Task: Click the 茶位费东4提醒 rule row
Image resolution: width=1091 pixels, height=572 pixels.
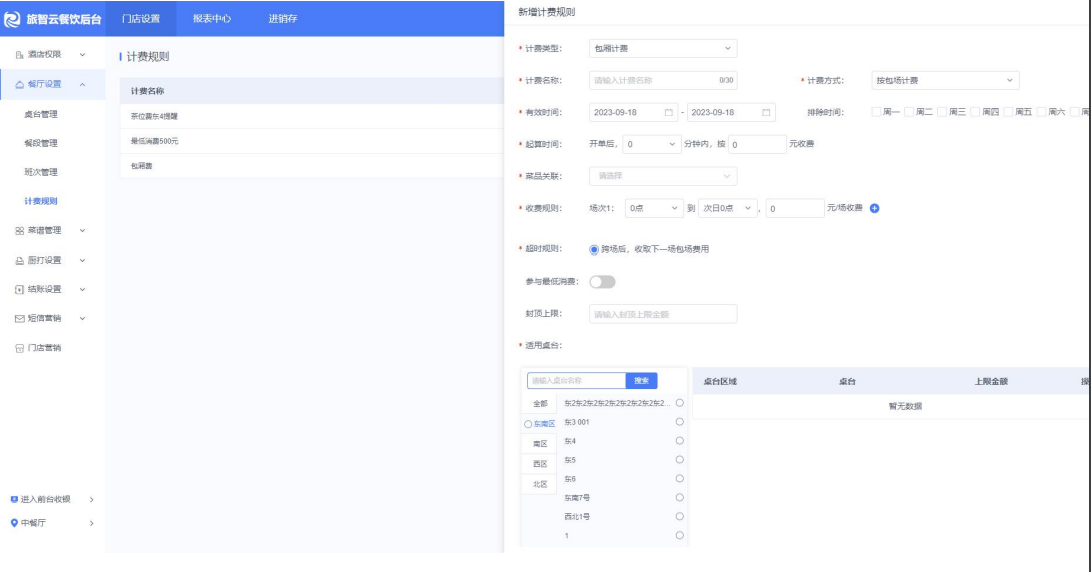Action: pos(312,116)
